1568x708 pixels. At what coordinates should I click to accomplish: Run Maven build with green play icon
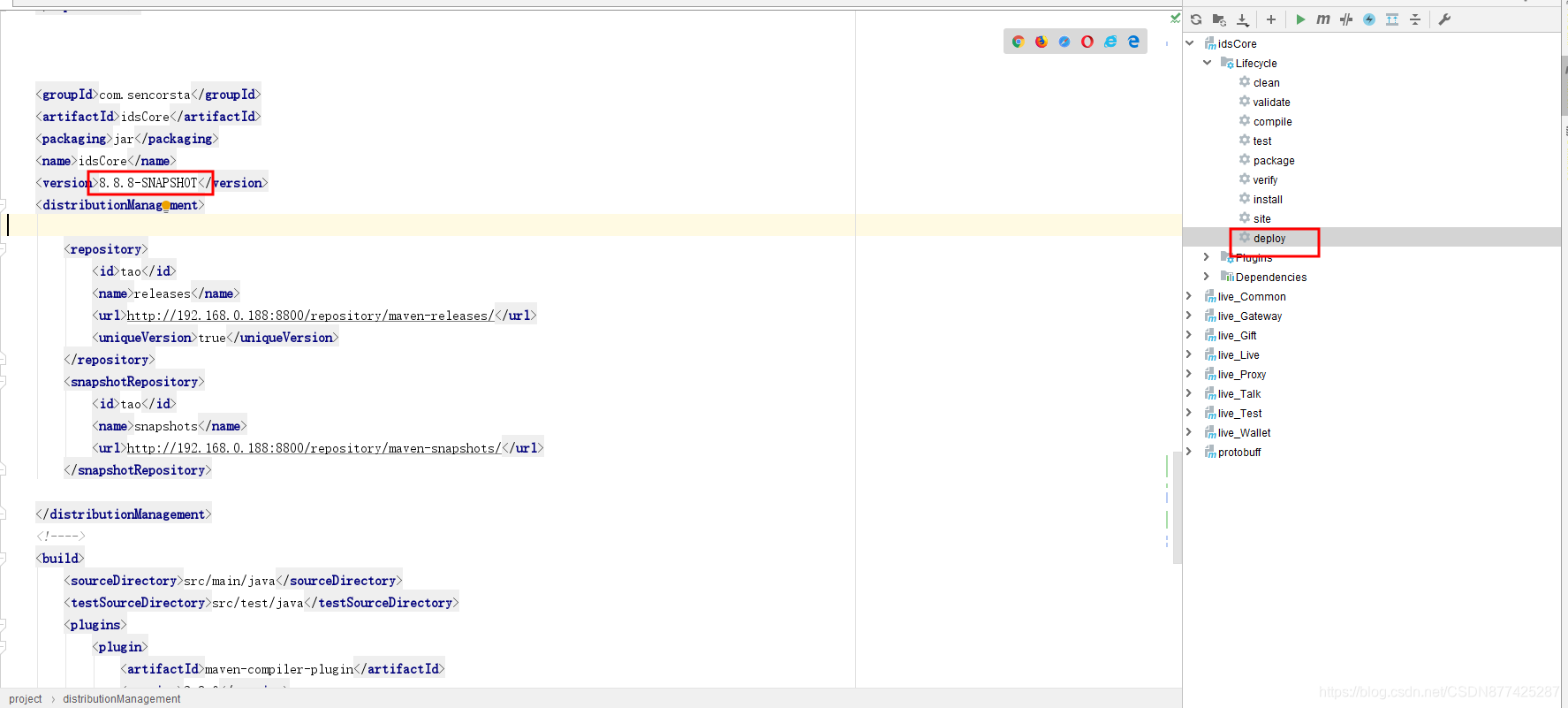tap(1300, 19)
